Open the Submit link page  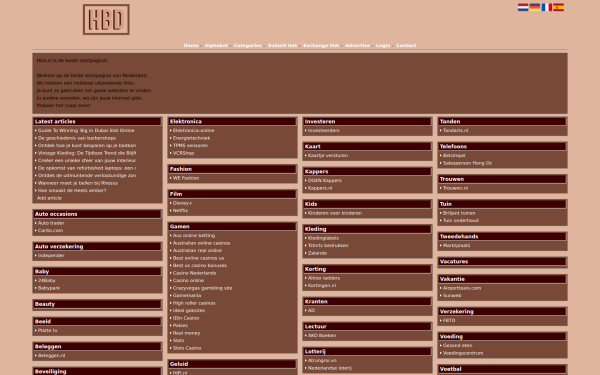[x=282, y=46]
